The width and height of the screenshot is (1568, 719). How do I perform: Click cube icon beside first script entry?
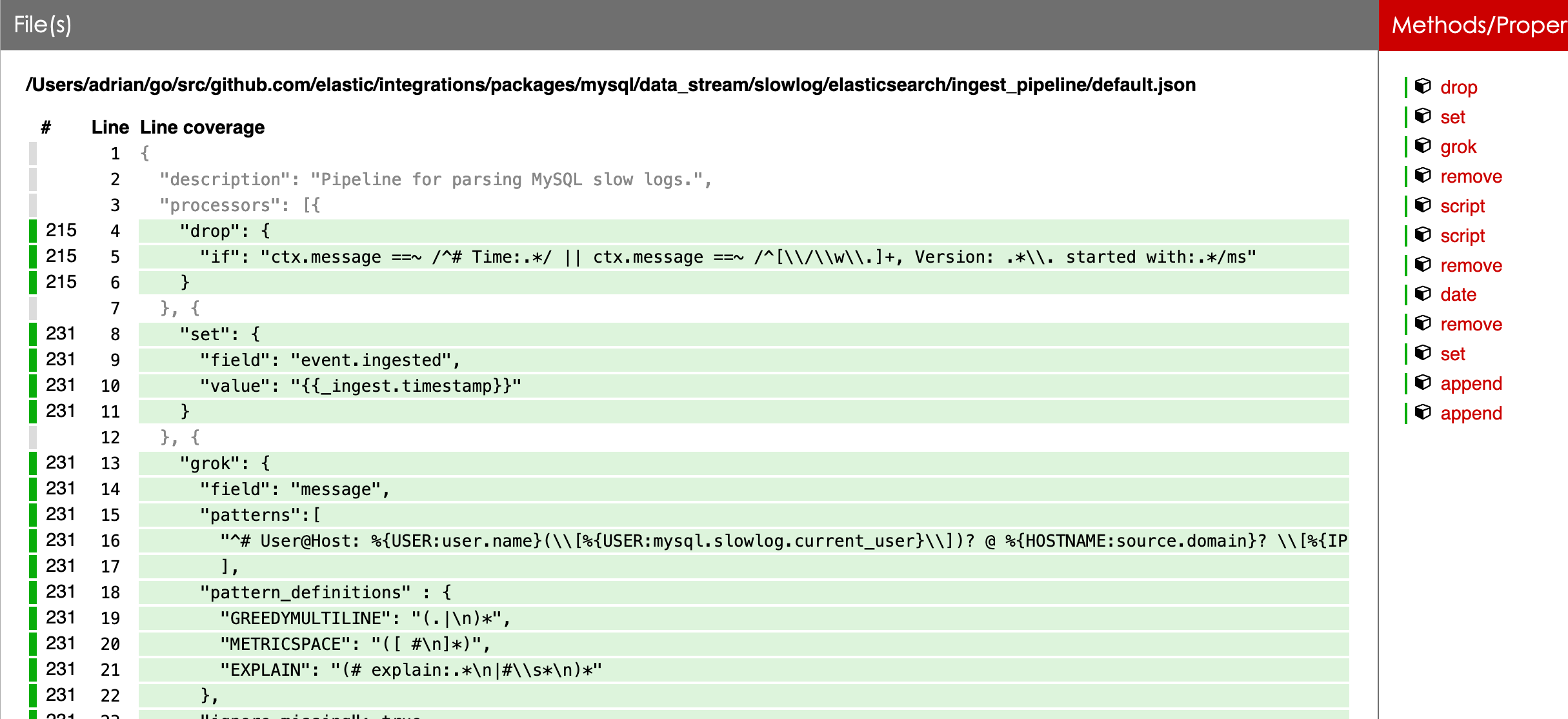tap(1423, 205)
